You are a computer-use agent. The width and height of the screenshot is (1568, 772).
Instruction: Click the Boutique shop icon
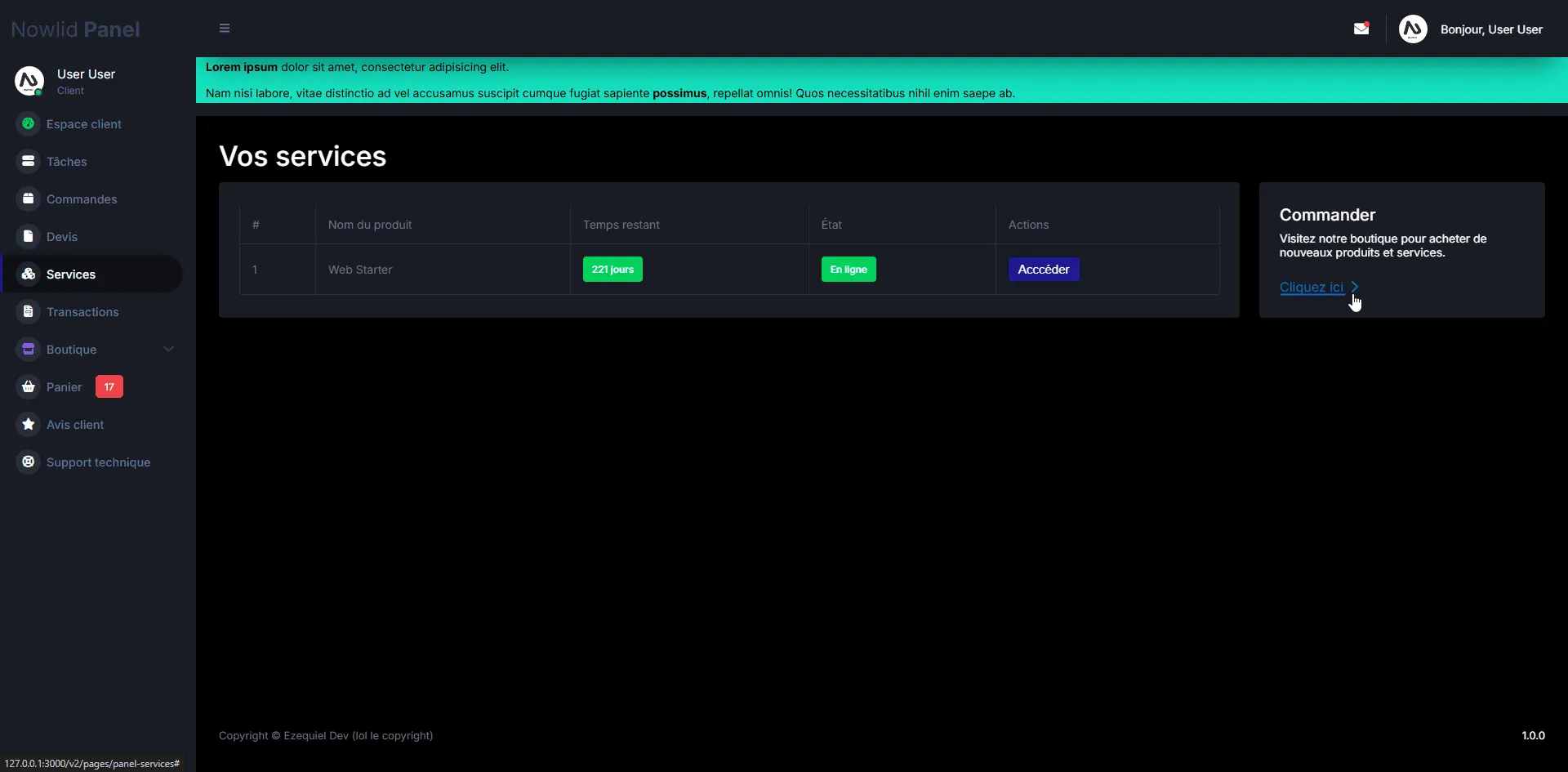click(29, 350)
